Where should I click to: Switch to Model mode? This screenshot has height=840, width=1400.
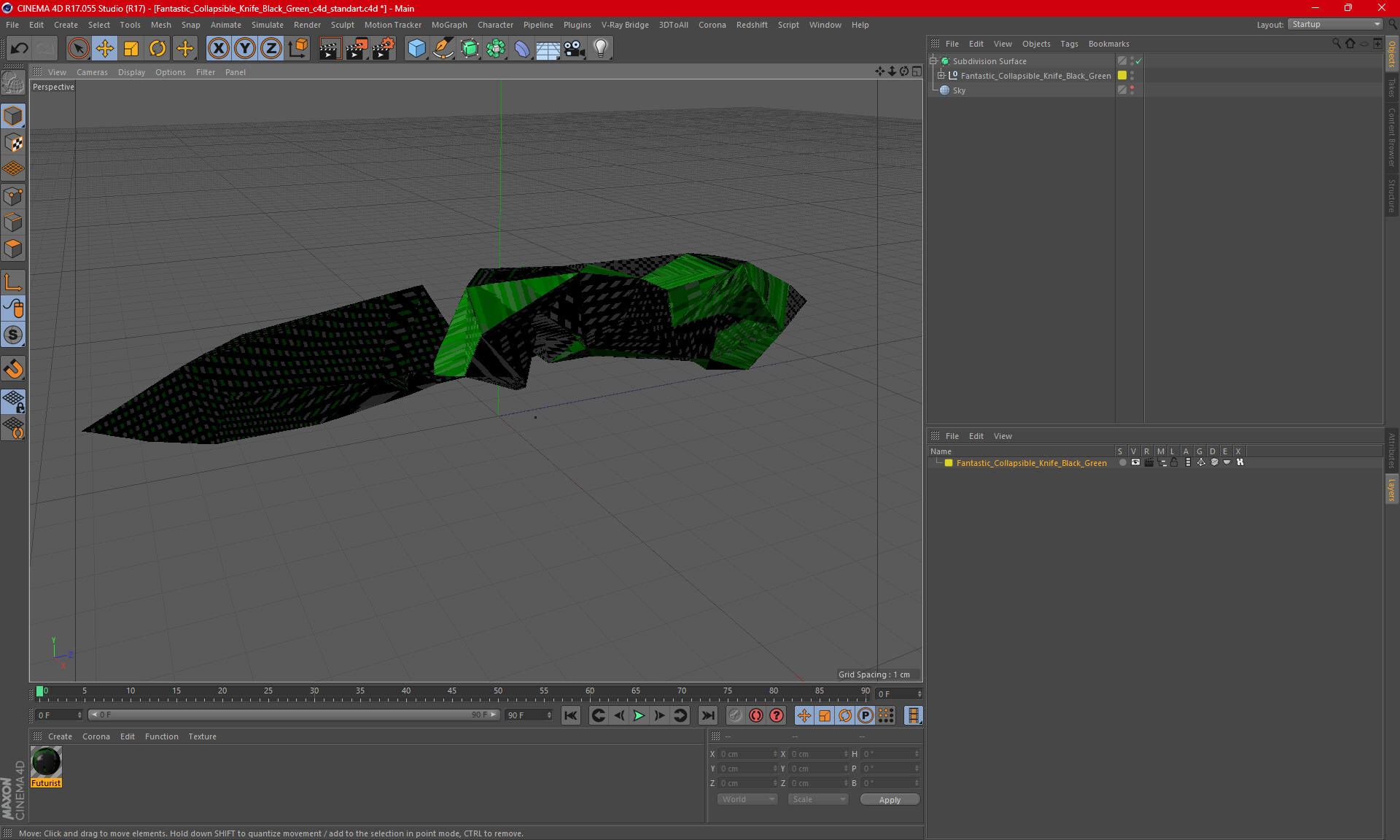[x=13, y=117]
